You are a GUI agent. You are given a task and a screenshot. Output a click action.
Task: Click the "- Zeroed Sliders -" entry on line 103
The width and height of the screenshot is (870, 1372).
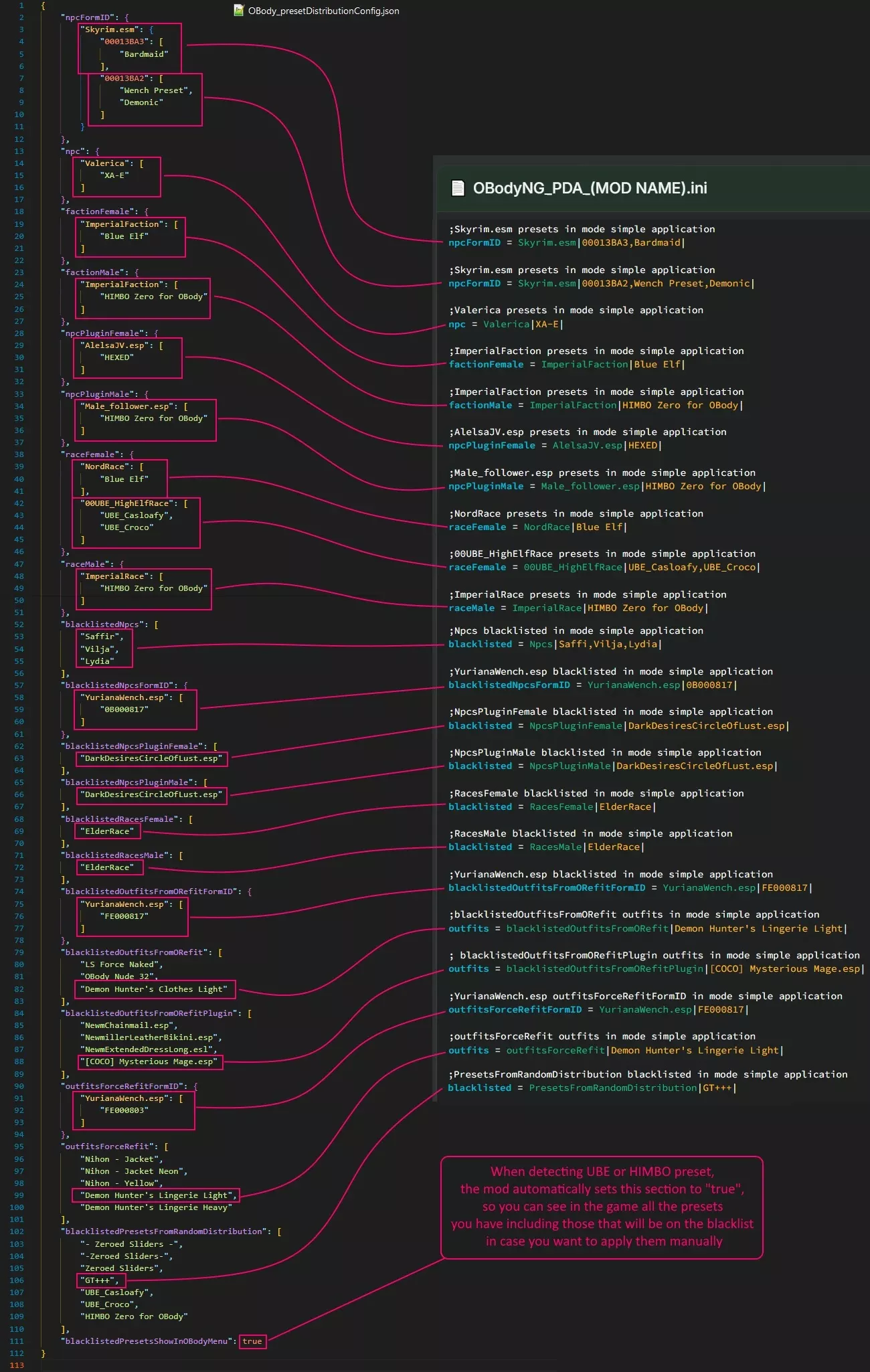point(129,1244)
